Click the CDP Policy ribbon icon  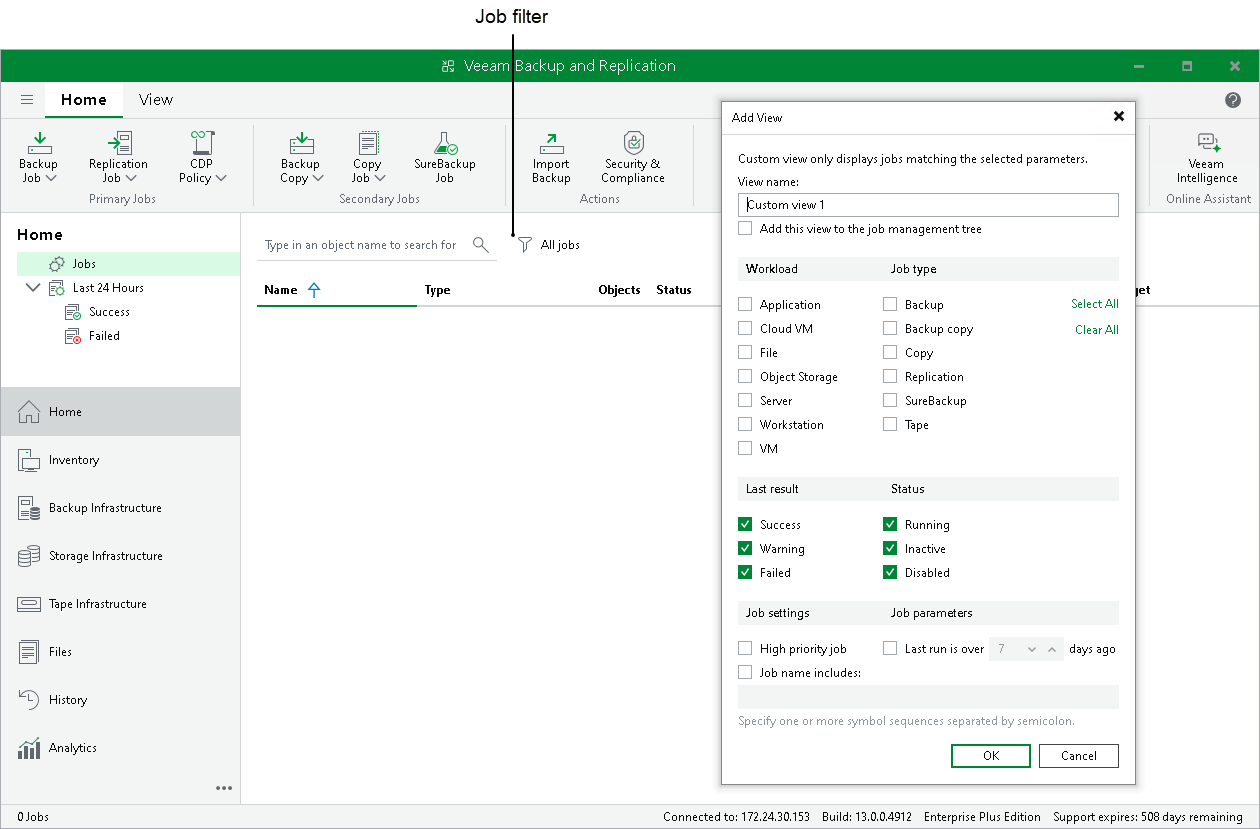(x=203, y=142)
